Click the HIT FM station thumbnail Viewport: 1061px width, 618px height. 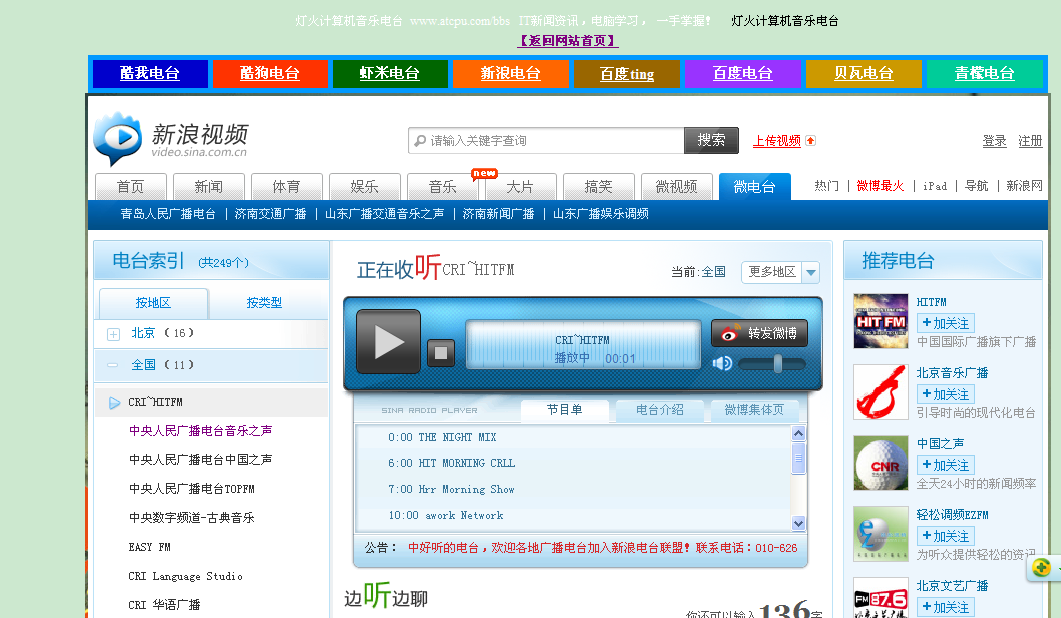880,321
